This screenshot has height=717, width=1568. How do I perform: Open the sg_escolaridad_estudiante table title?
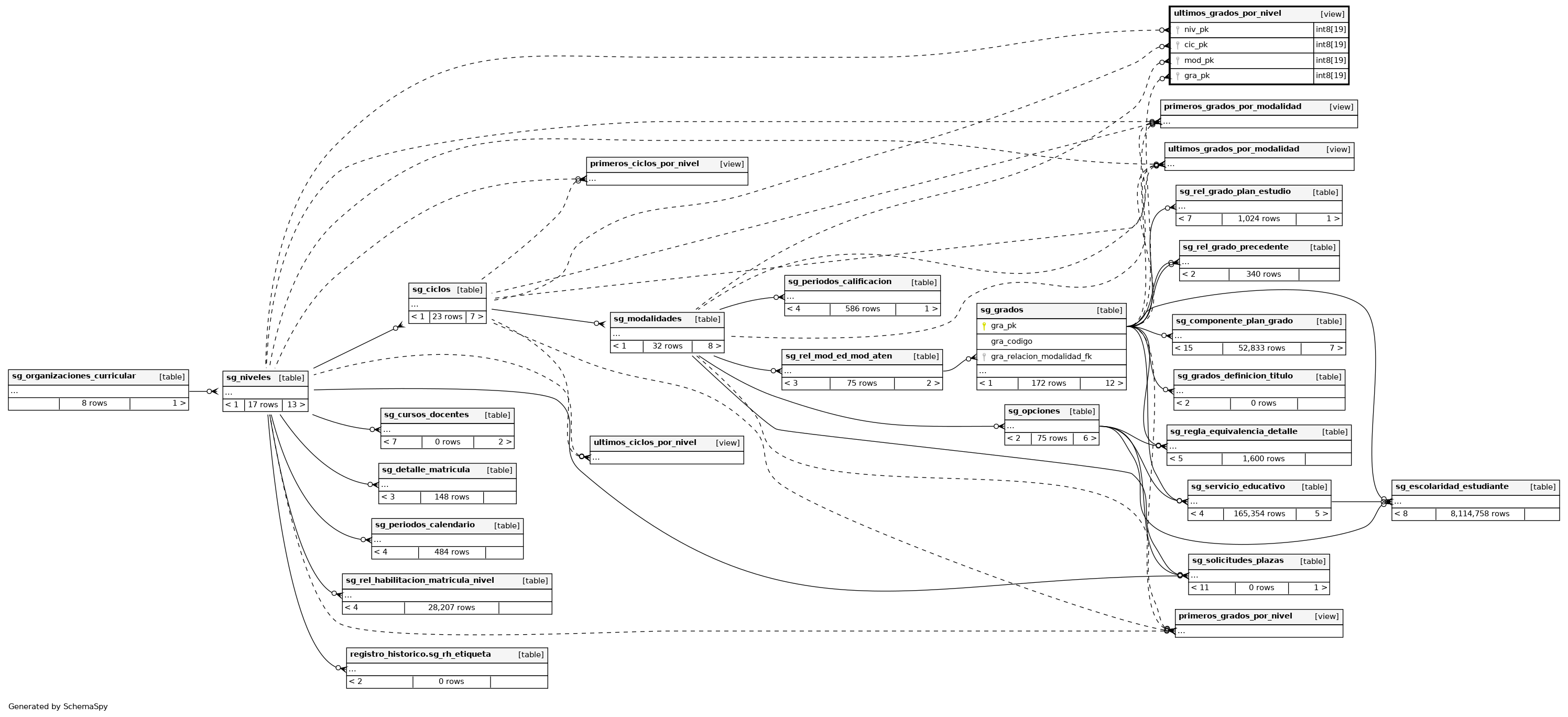(1451, 486)
